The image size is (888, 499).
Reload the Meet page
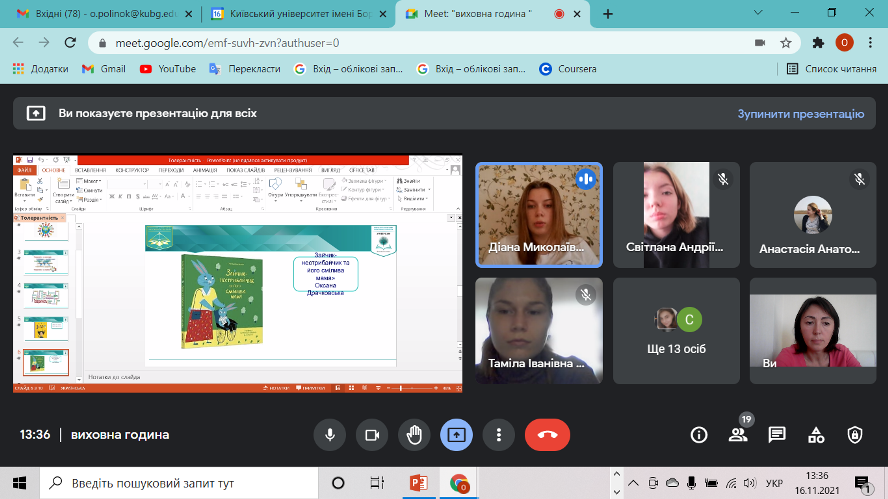point(70,42)
